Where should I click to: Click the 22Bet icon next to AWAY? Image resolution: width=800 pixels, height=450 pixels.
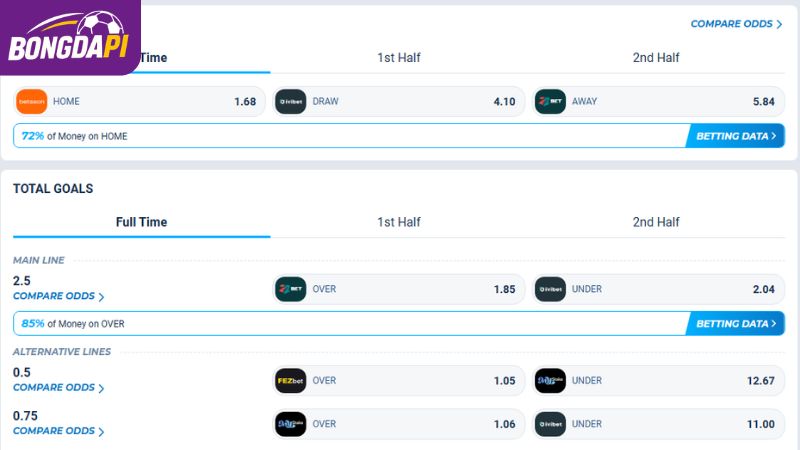(550, 102)
